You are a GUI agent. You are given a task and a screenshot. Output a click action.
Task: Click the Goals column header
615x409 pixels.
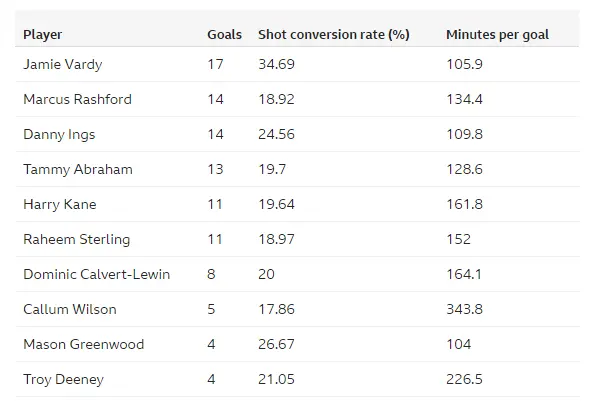[x=224, y=35]
